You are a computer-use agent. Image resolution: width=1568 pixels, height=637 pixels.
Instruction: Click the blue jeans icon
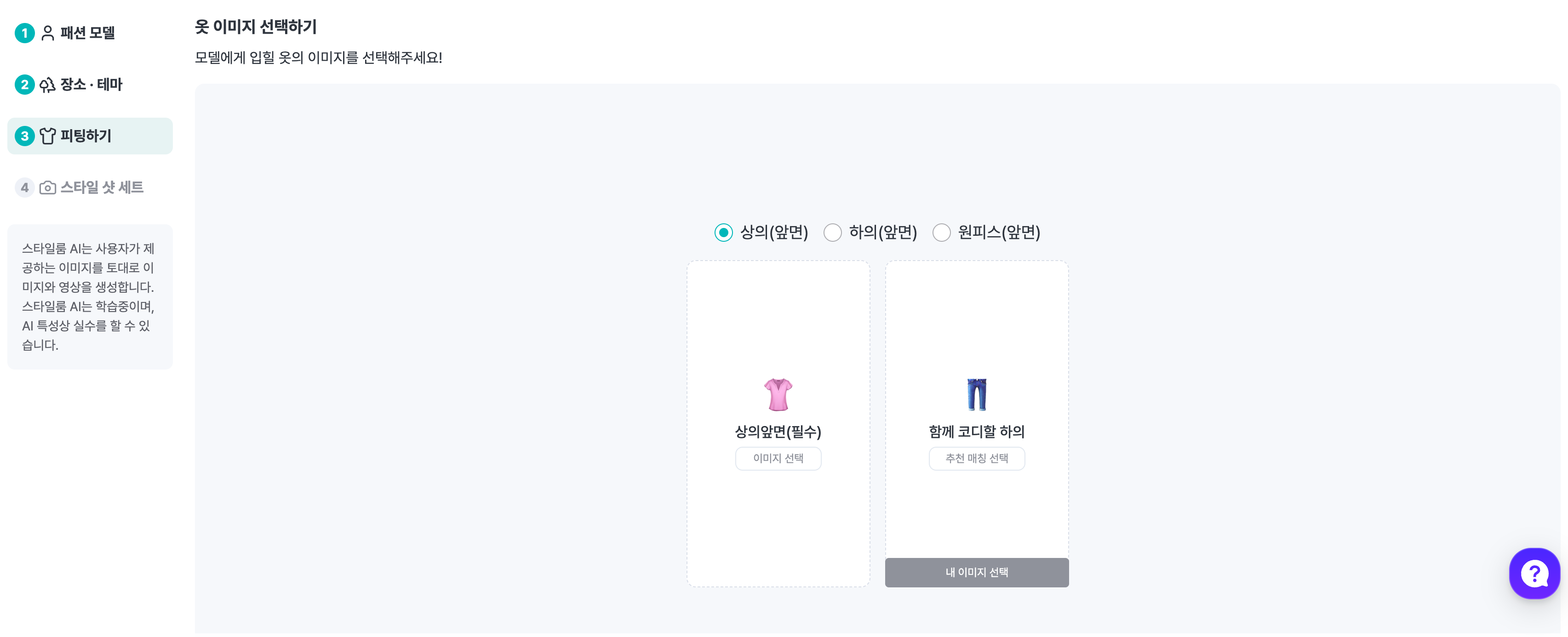pyautogui.click(x=976, y=394)
